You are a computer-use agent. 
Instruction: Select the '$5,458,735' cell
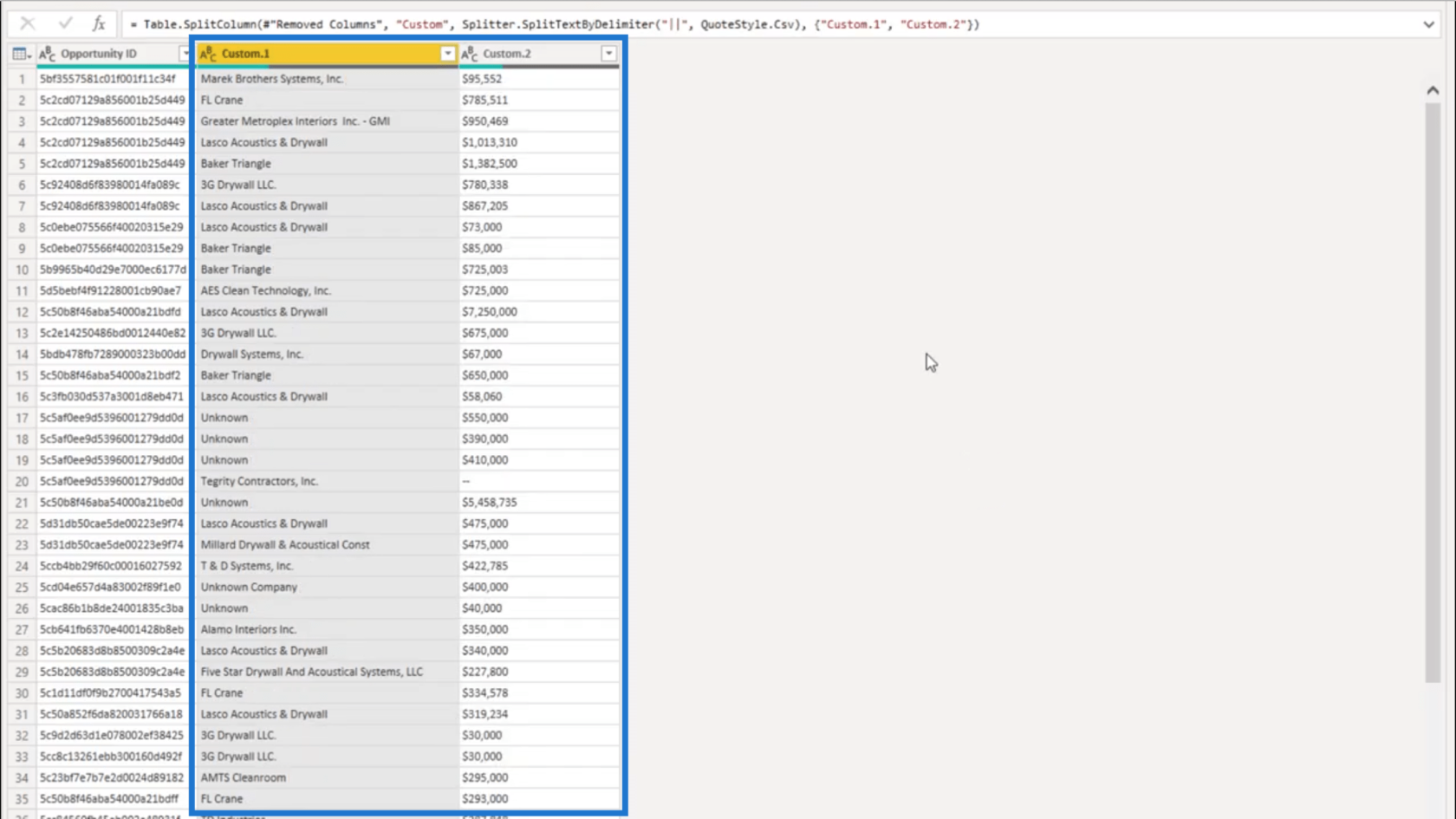pyautogui.click(x=539, y=503)
